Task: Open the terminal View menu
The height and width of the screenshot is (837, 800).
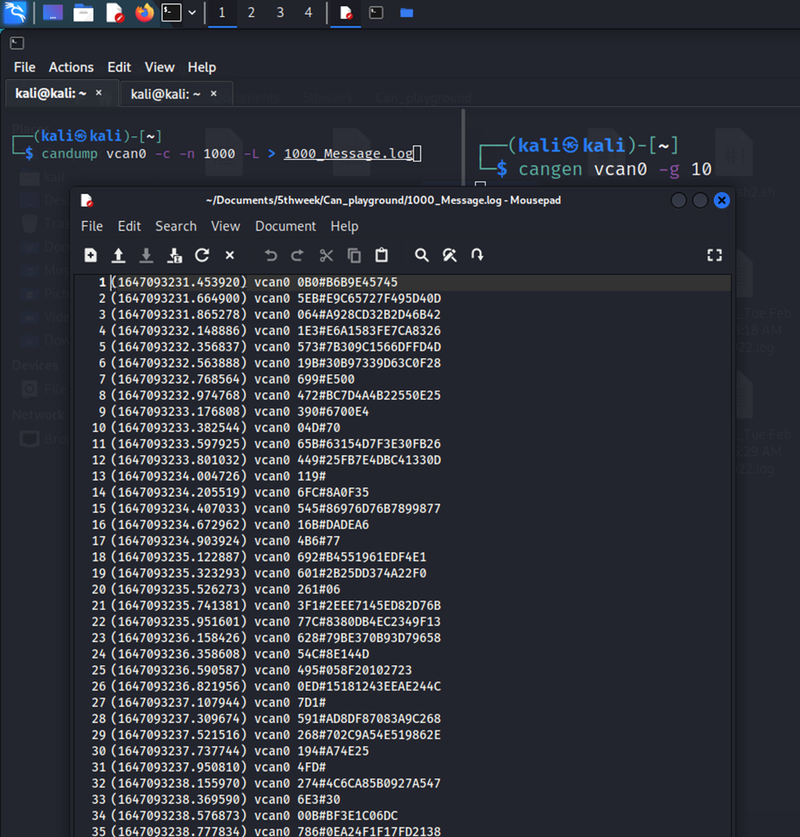Action: (160, 67)
